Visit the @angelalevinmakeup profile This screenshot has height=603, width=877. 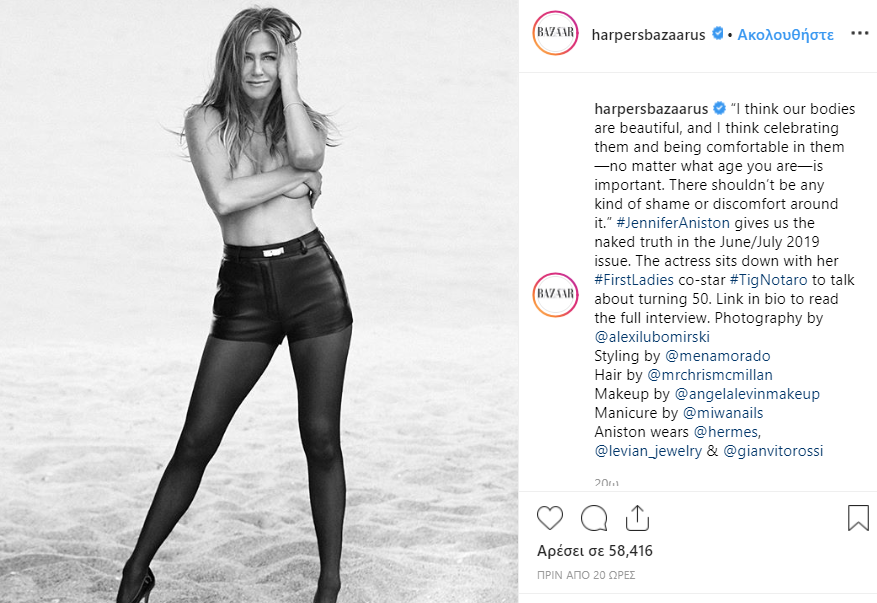[x=747, y=394]
